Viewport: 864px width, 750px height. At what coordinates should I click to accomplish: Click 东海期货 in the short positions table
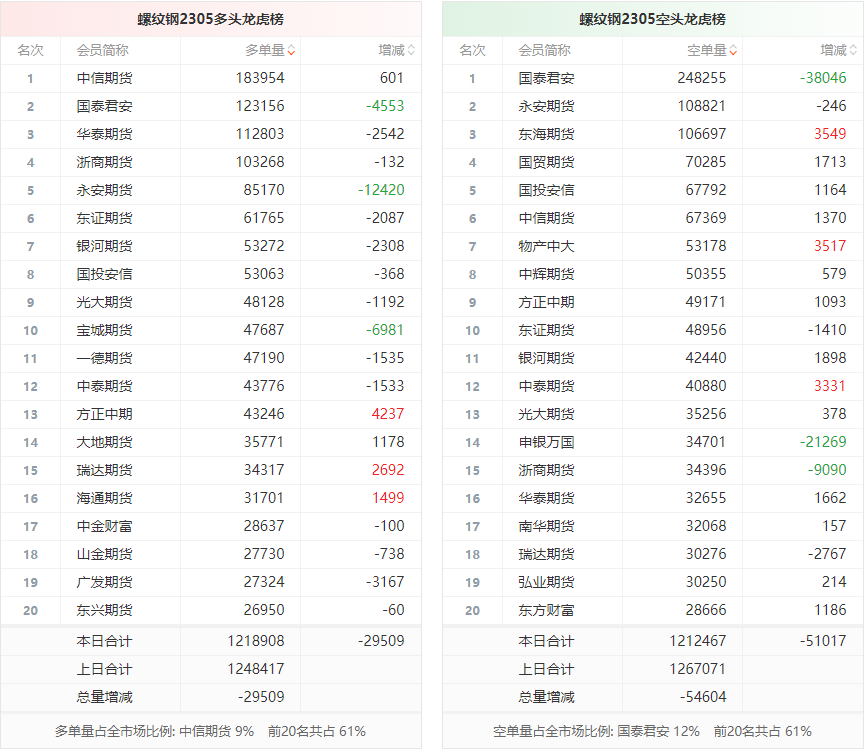(x=546, y=134)
